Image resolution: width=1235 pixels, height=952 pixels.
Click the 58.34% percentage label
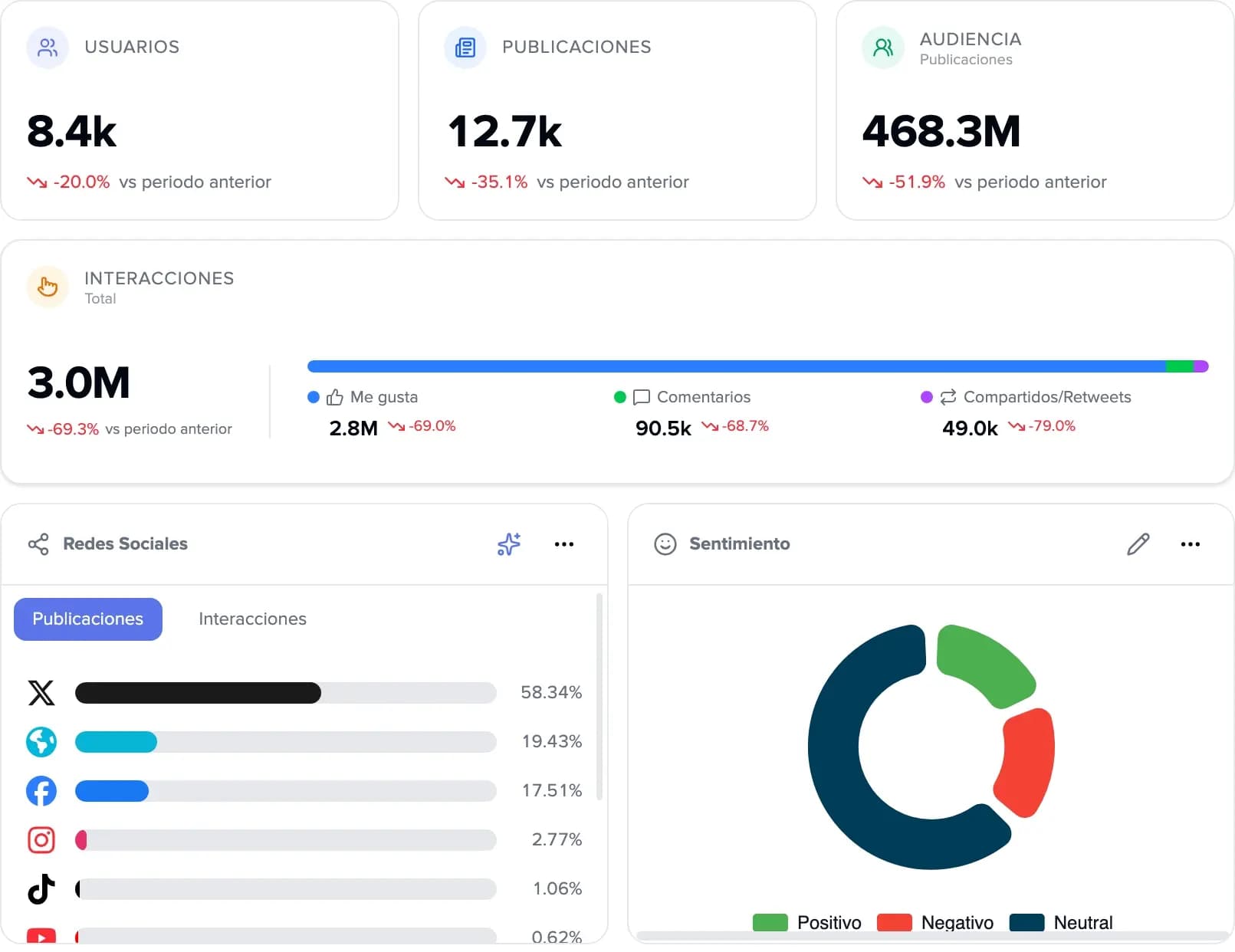tap(551, 693)
